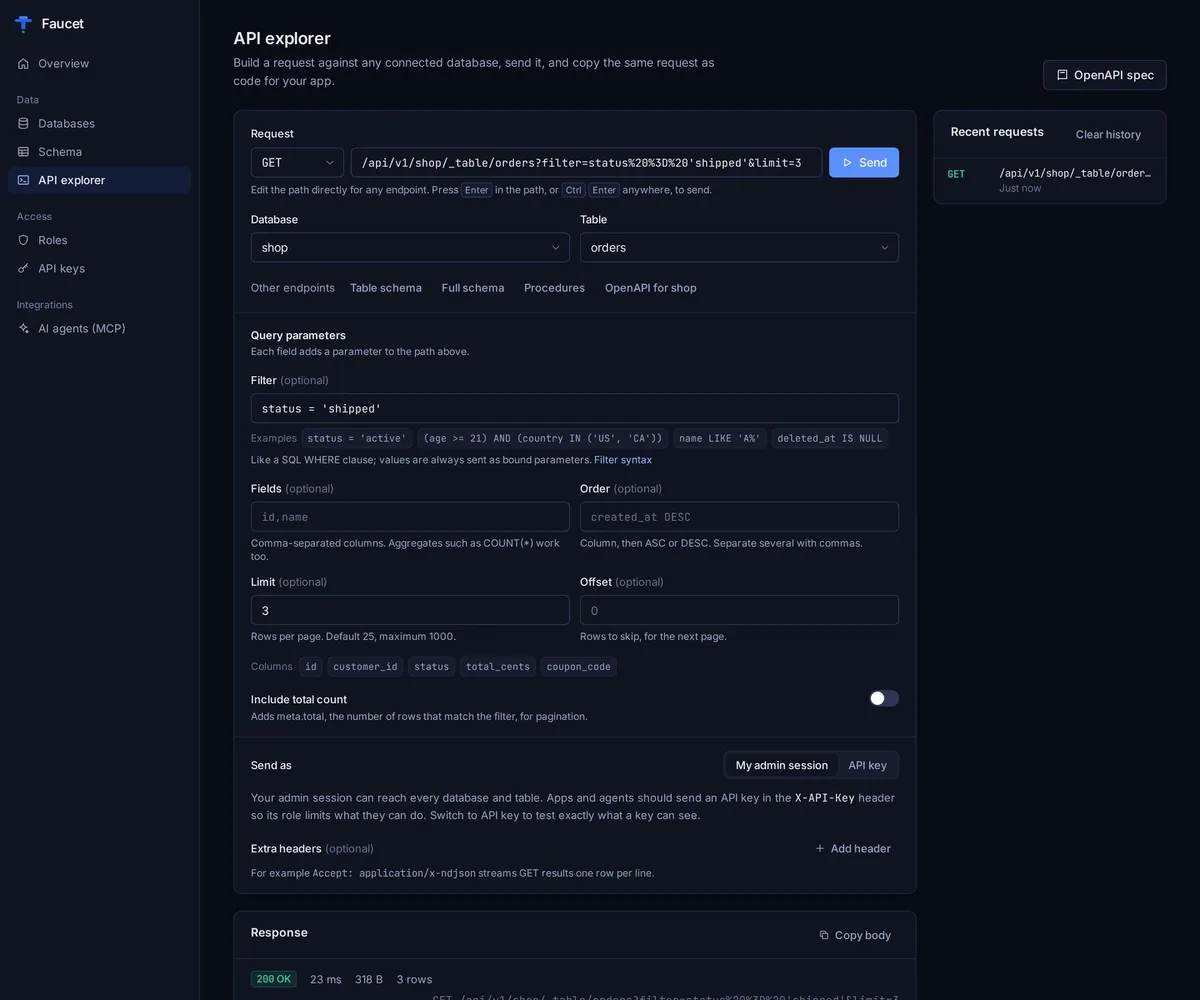Click the Add header button
The width and height of the screenshot is (1200, 1000).
(x=853, y=849)
